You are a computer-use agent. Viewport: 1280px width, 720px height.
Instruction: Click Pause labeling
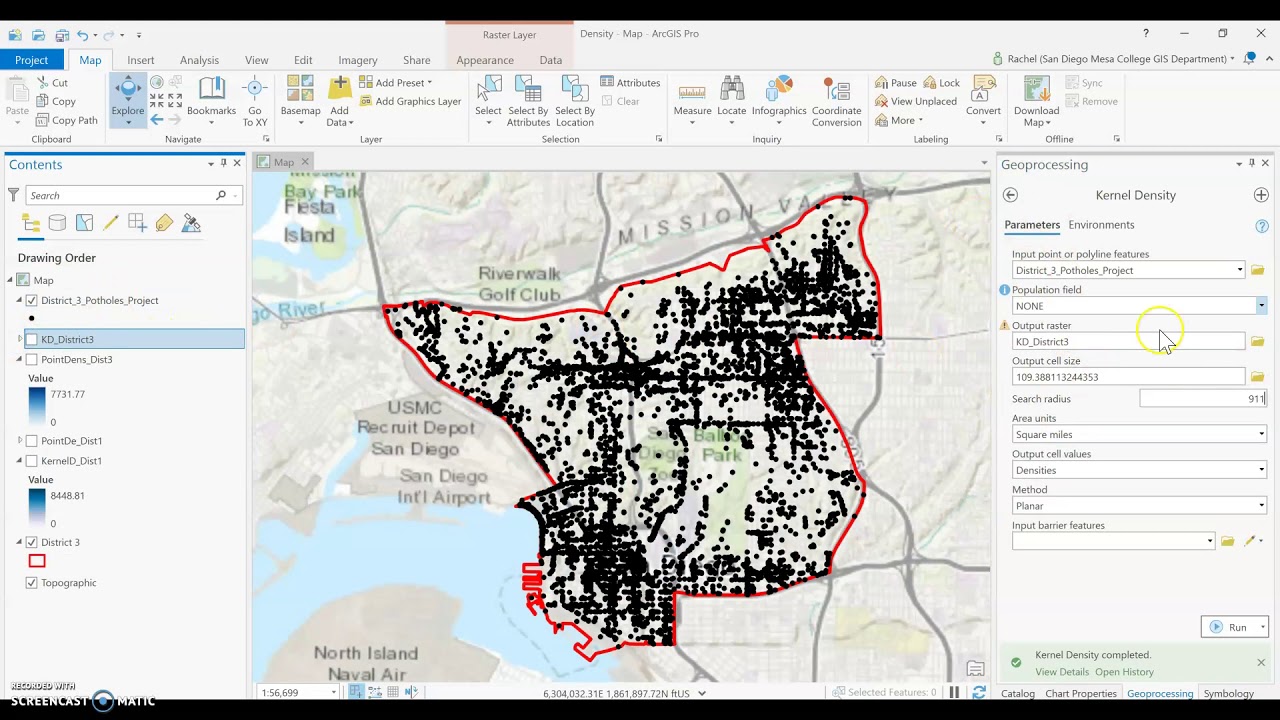coord(895,83)
